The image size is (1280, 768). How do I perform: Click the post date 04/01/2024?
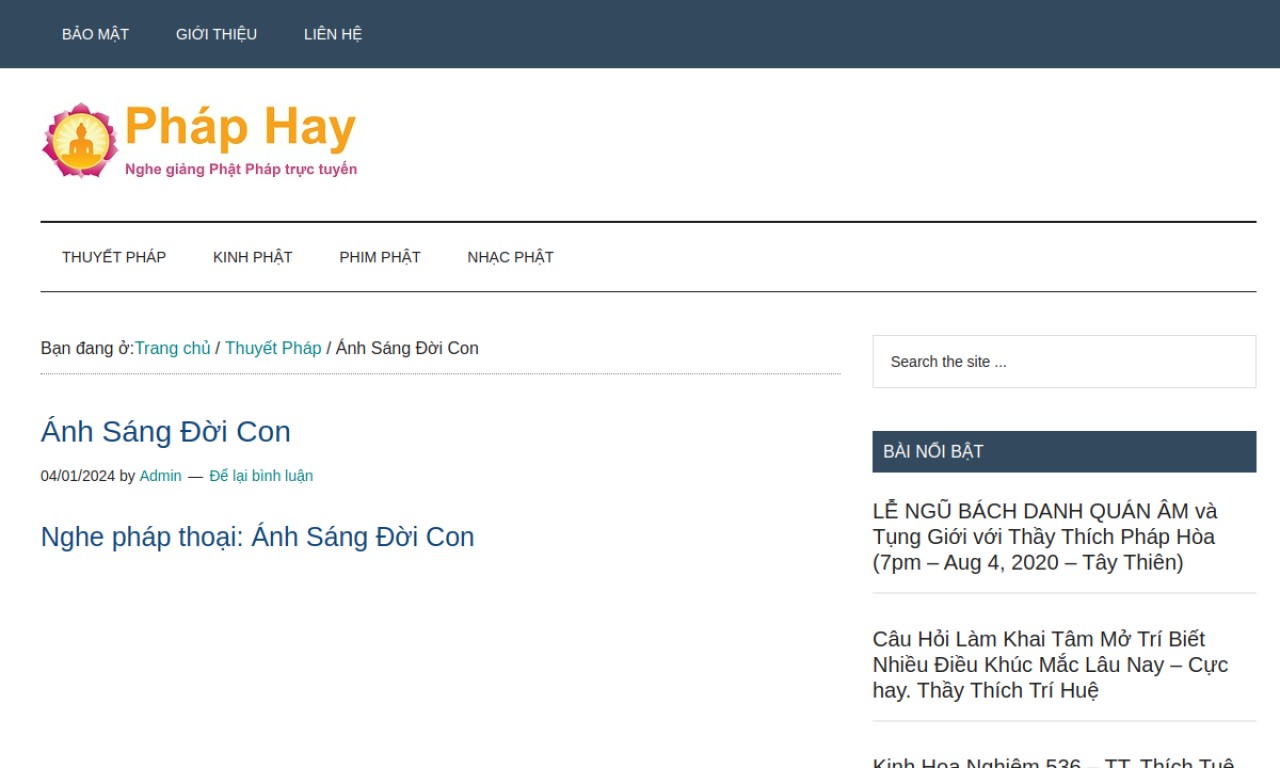pyautogui.click(x=78, y=476)
